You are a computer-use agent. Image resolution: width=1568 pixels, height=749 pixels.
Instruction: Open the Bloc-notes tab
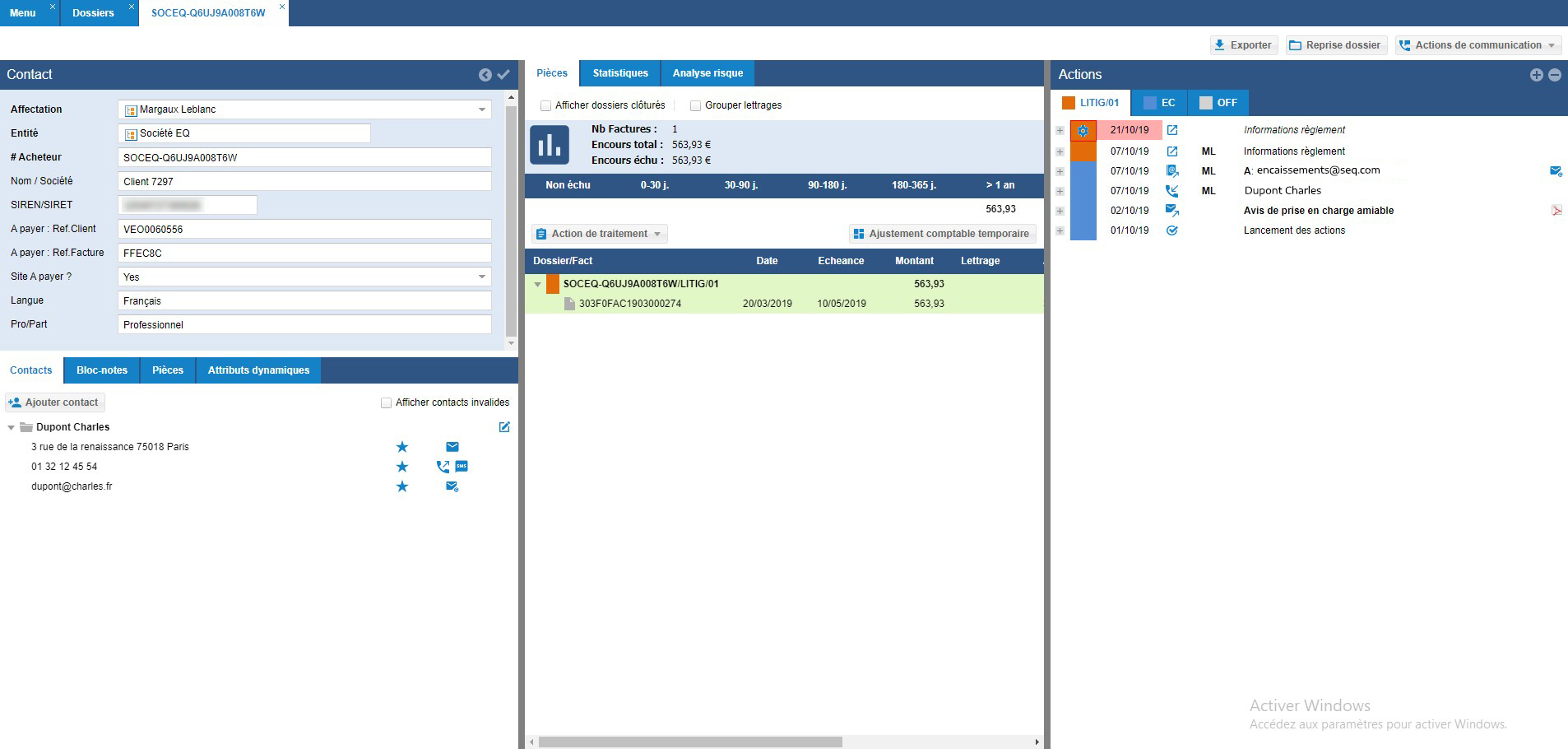pyautogui.click(x=102, y=370)
